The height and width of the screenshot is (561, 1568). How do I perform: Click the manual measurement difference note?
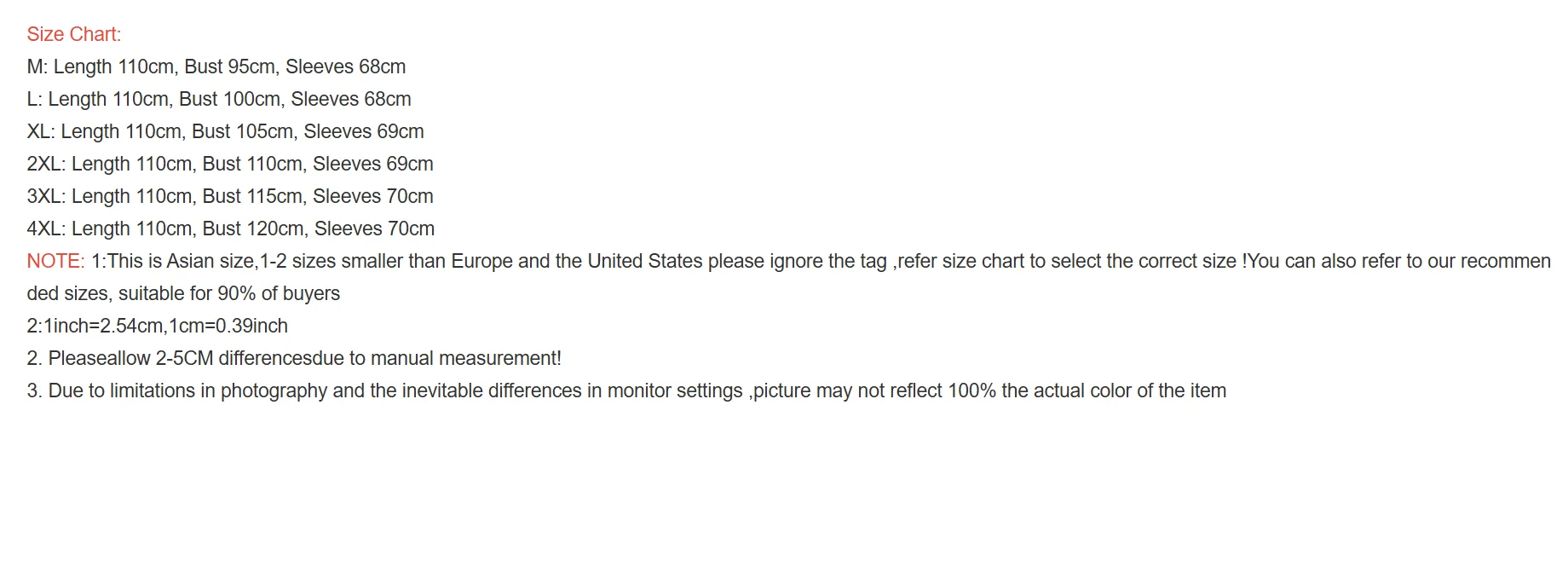294,358
